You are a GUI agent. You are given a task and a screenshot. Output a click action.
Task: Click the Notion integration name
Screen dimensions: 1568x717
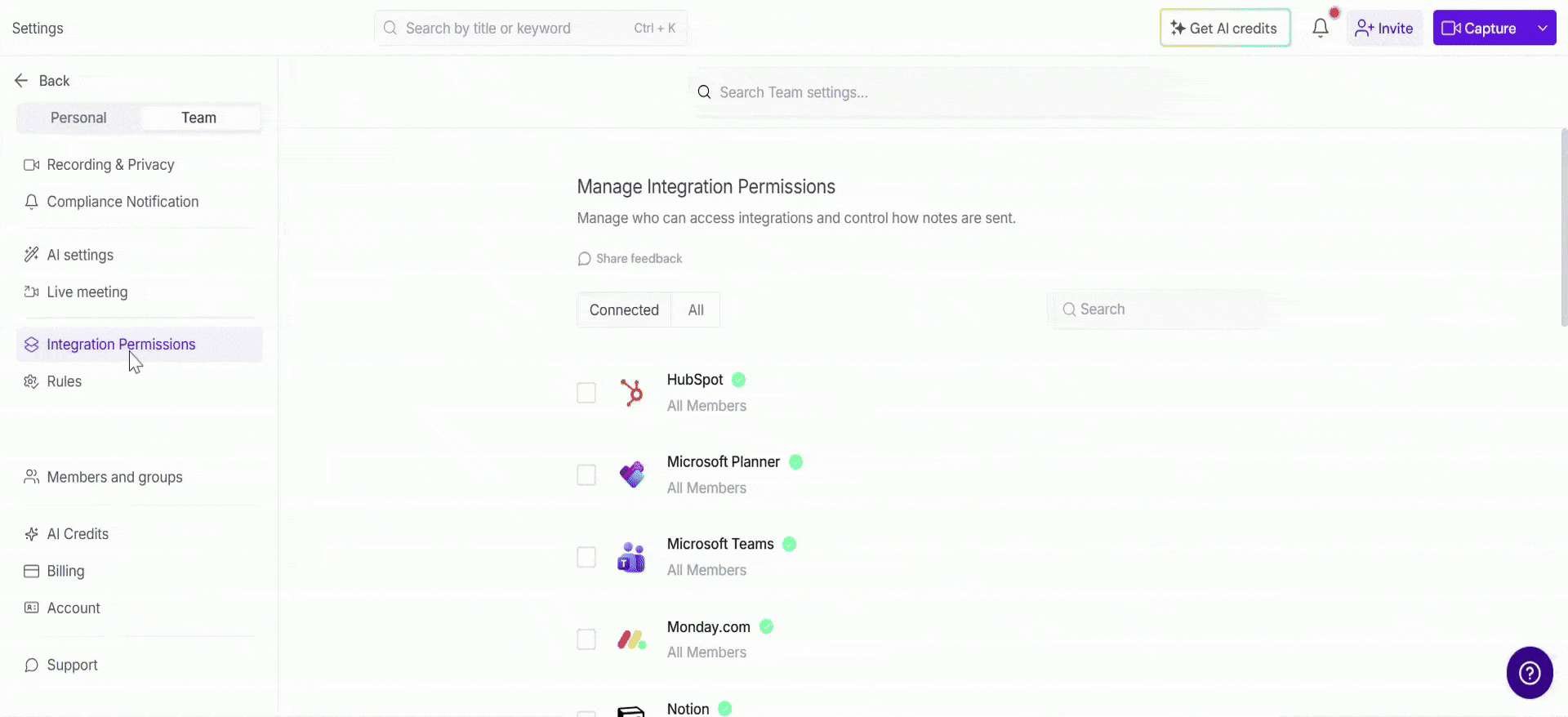pos(688,709)
